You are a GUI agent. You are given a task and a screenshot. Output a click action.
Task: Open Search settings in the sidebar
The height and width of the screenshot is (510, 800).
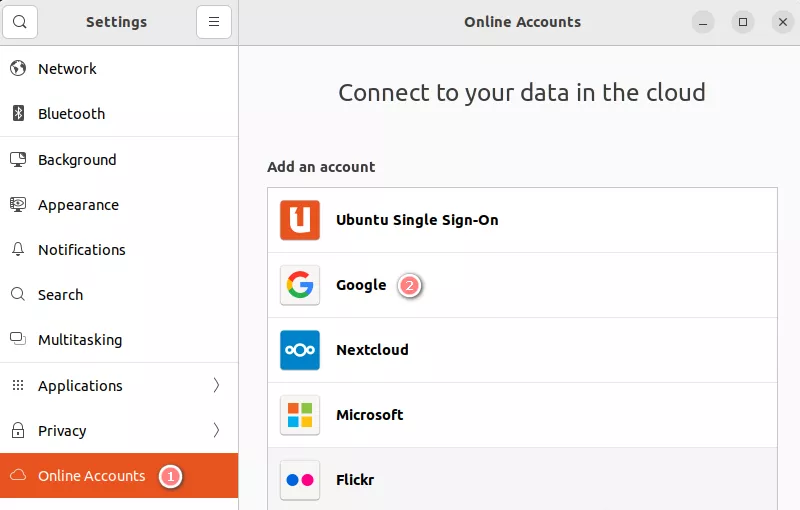click(119, 295)
